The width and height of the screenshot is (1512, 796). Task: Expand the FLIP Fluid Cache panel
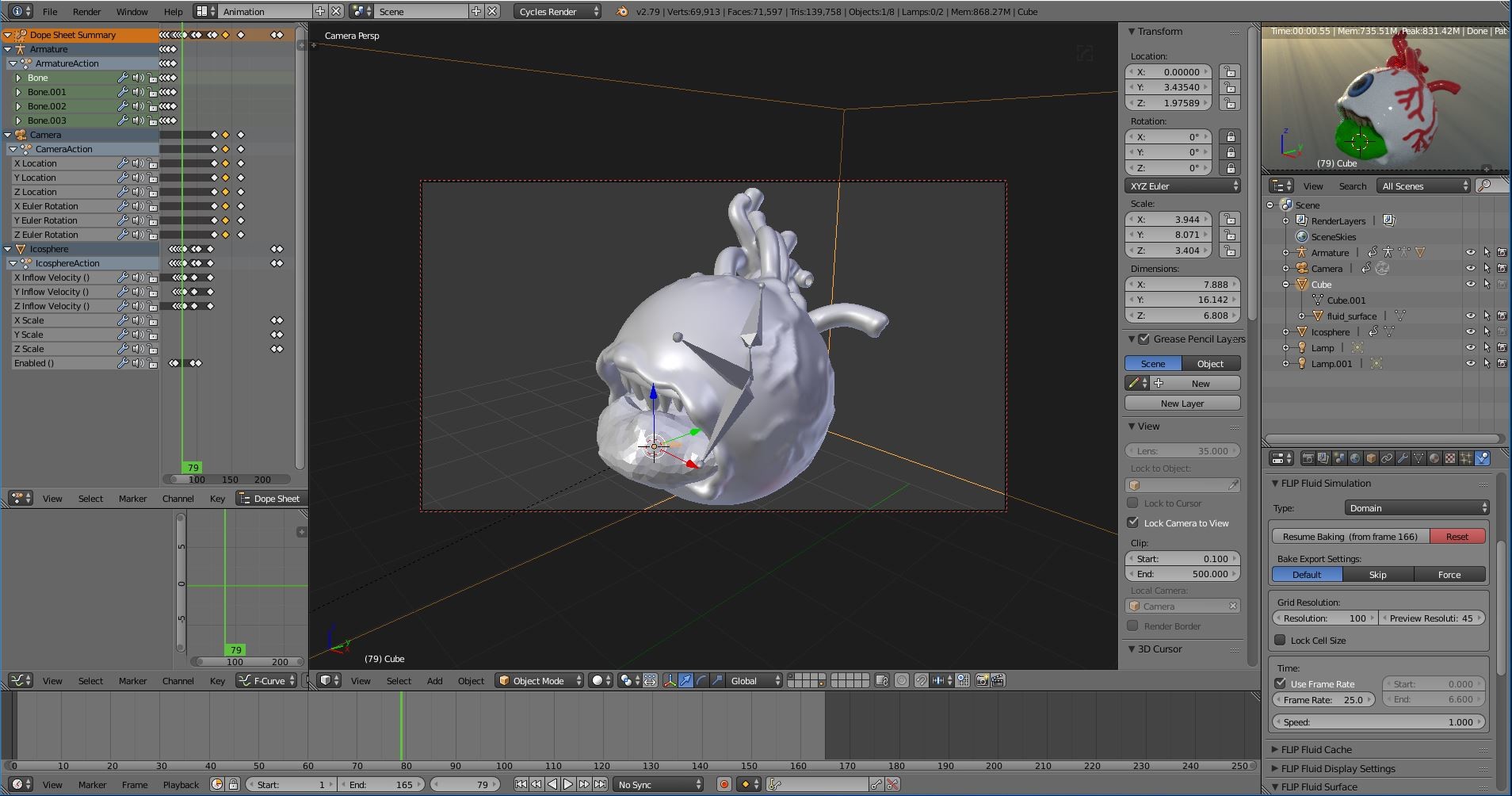[x=1316, y=749]
